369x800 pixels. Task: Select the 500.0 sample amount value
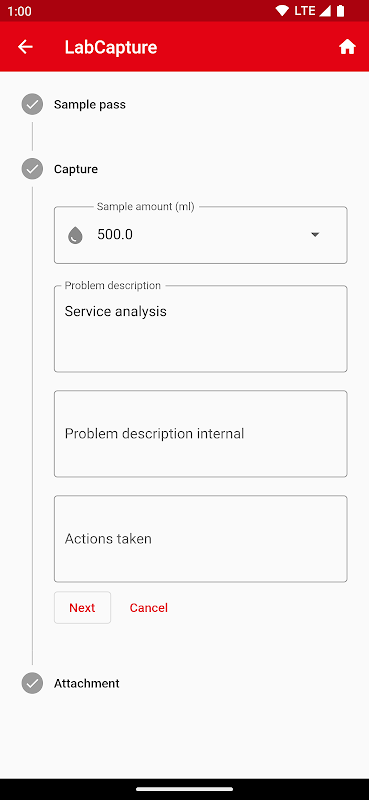(115, 235)
